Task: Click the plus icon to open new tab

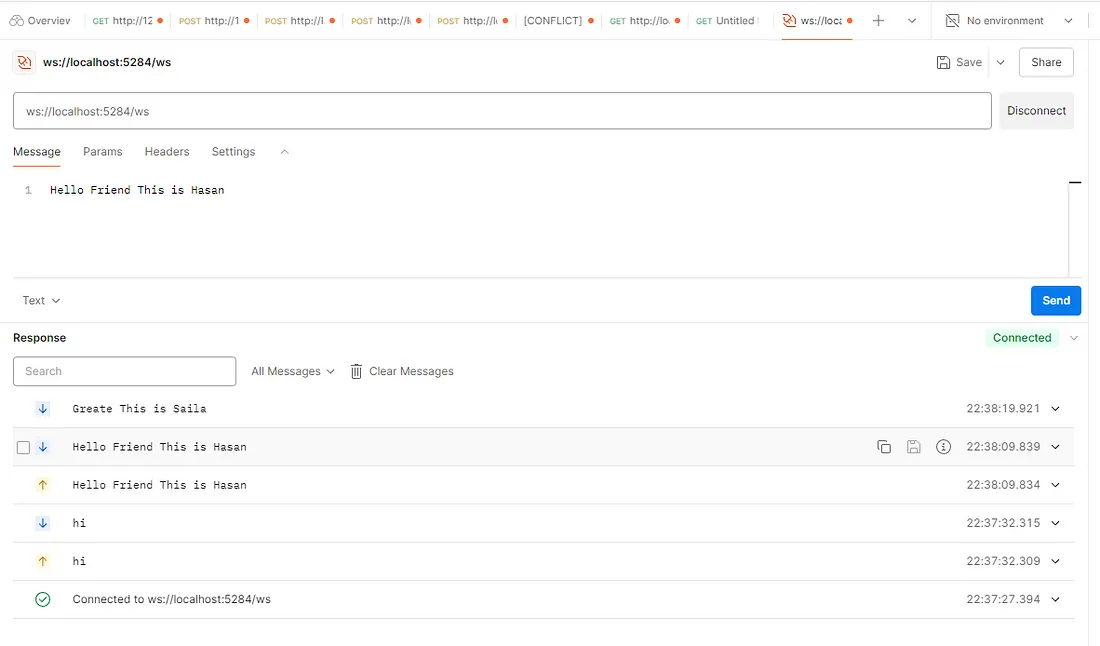Action: coord(878,20)
